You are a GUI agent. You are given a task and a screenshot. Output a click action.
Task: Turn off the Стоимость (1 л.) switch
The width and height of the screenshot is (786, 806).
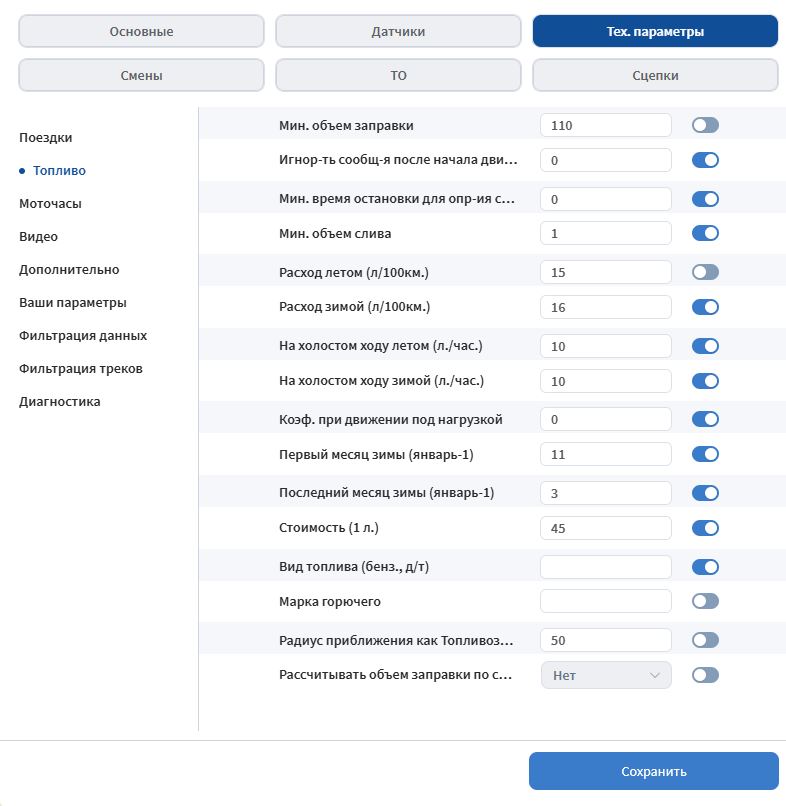coord(705,528)
